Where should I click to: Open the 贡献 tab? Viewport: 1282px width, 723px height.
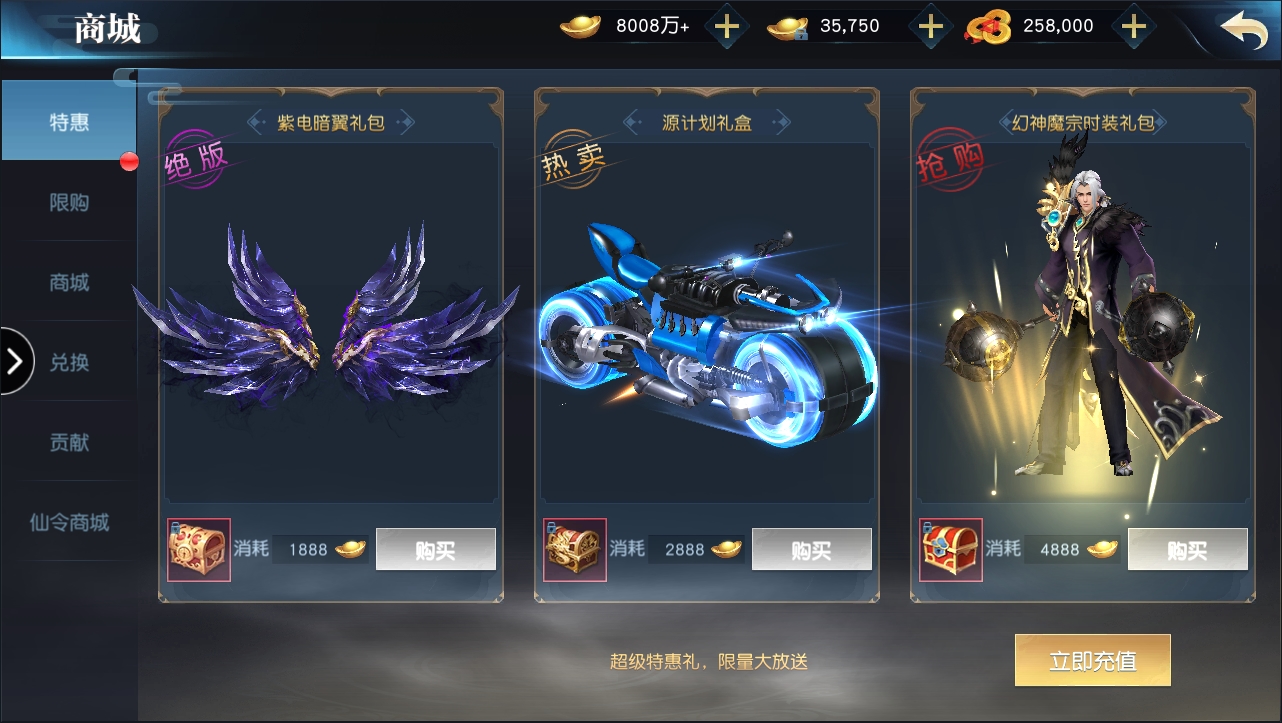click(x=69, y=442)
